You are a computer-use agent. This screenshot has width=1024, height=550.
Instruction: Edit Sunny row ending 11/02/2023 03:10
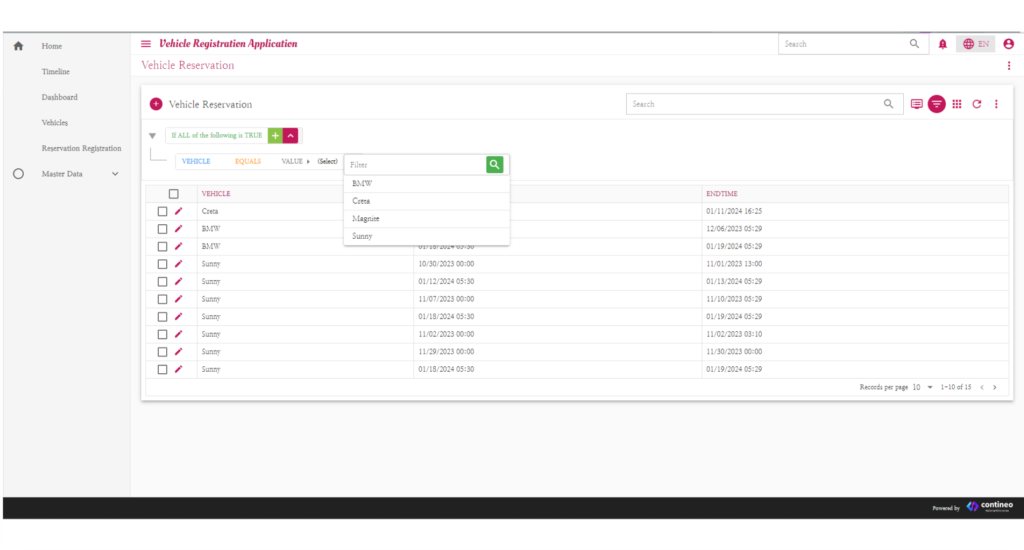pyautogui.click(x=178, y=334)
